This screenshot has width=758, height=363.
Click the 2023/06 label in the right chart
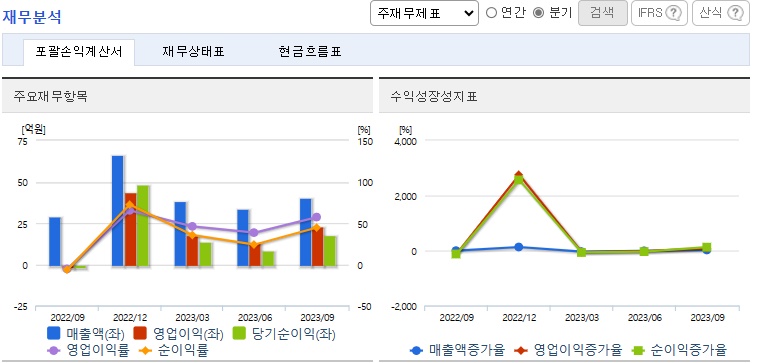click(x=645, y=318)
